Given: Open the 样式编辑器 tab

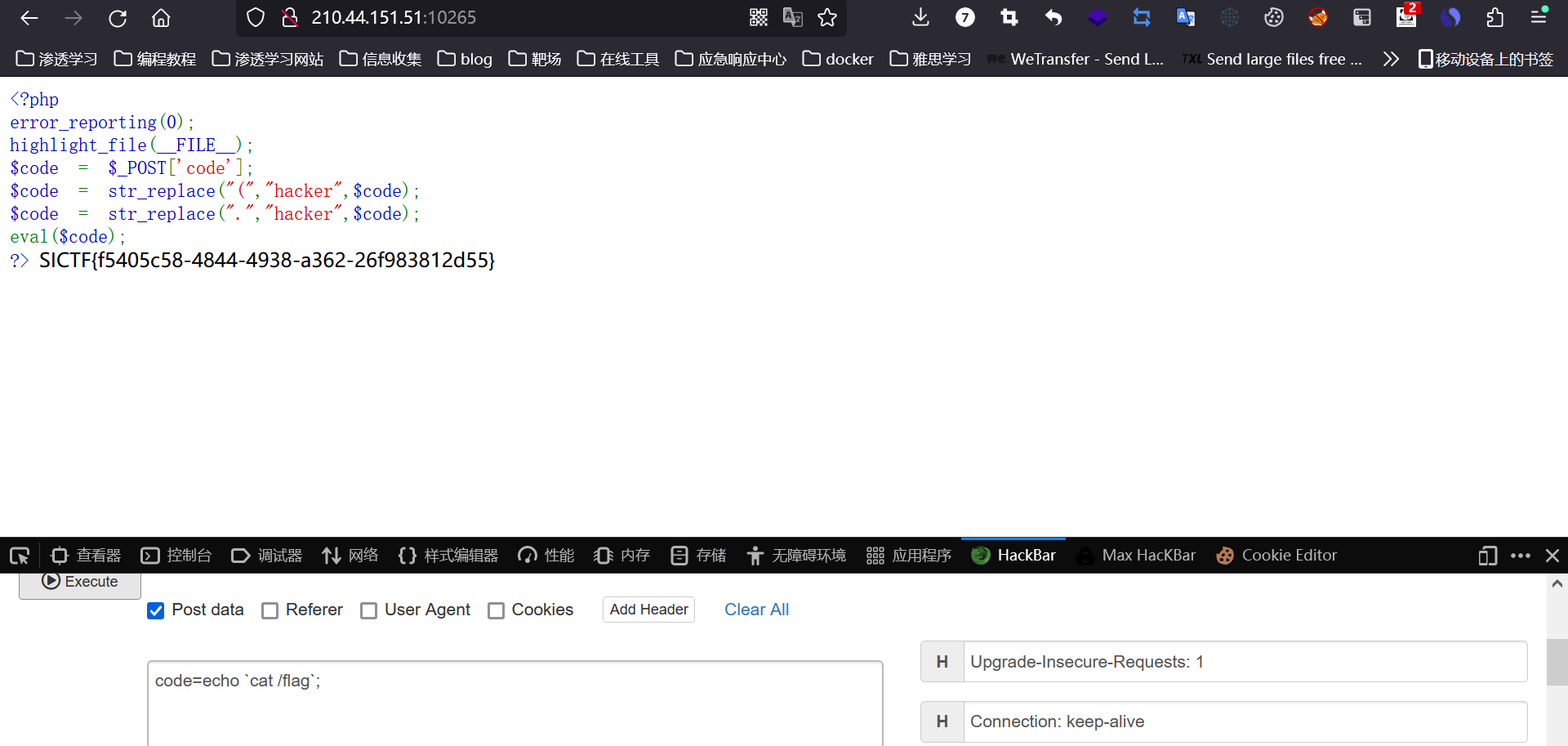Looking at the screenshot, I should (448, 556).
